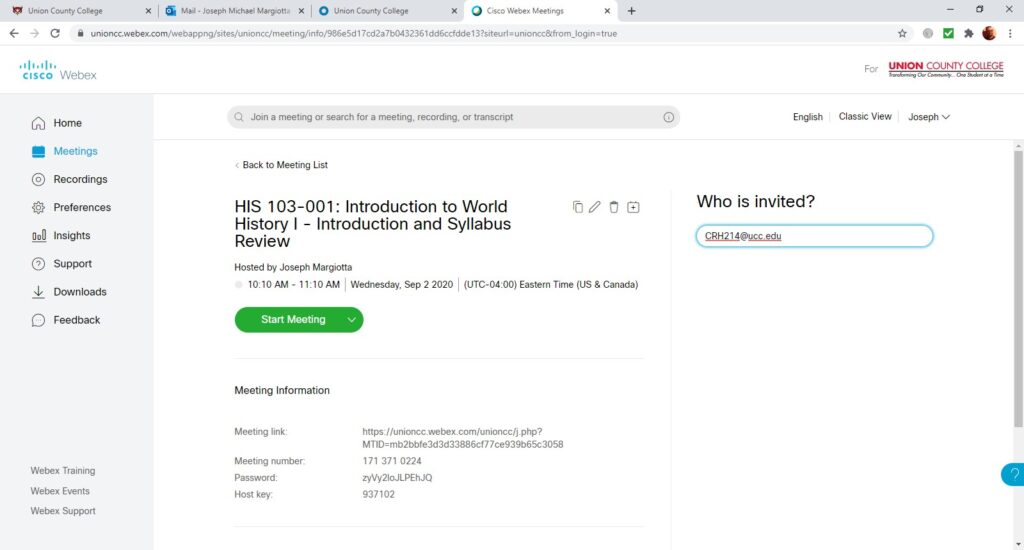Open the blue help bubble icon
1024x550 pixels.
coord(1013,474)
